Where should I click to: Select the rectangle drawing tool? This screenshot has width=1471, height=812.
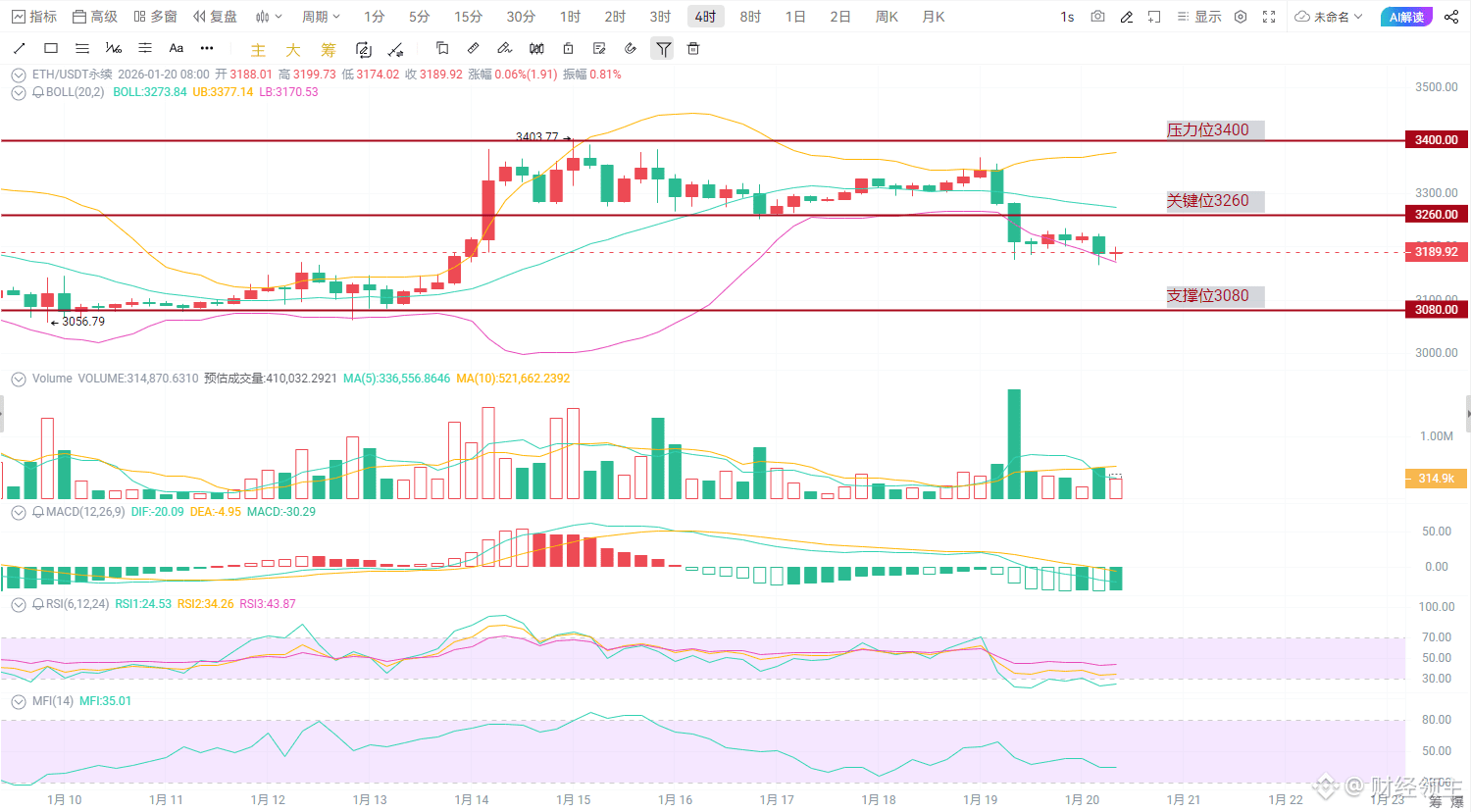click(51, 48)
